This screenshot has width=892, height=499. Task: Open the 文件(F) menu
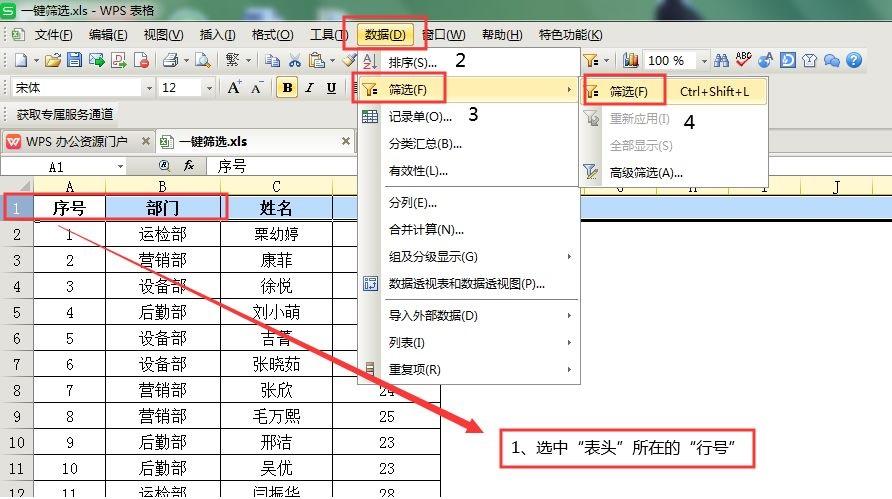click(53, 35)
